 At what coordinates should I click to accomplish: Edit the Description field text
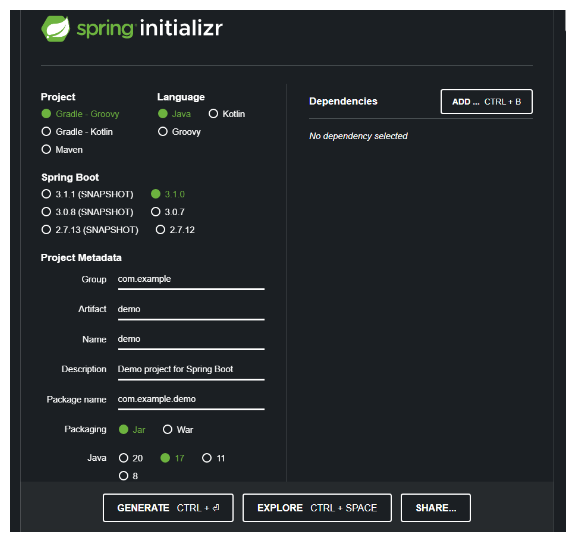point(191,371)
